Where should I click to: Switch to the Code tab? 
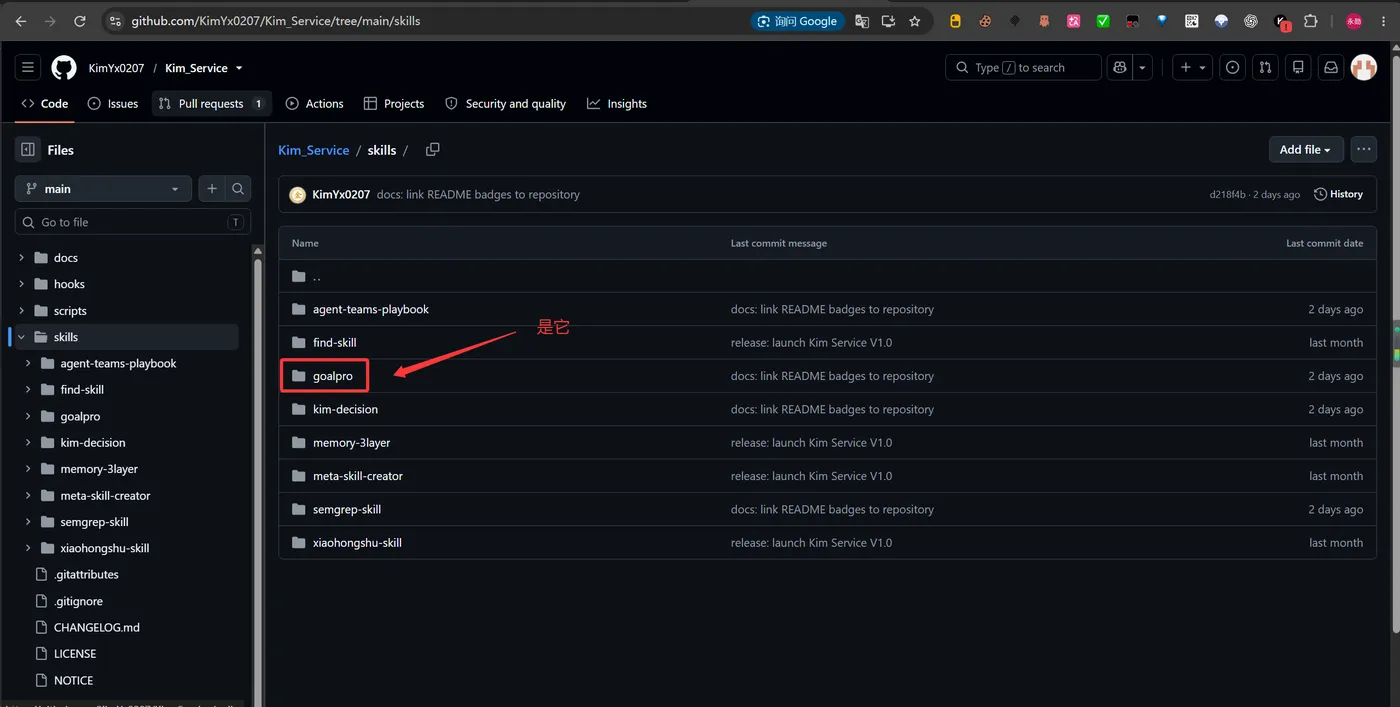coord(45,103)
